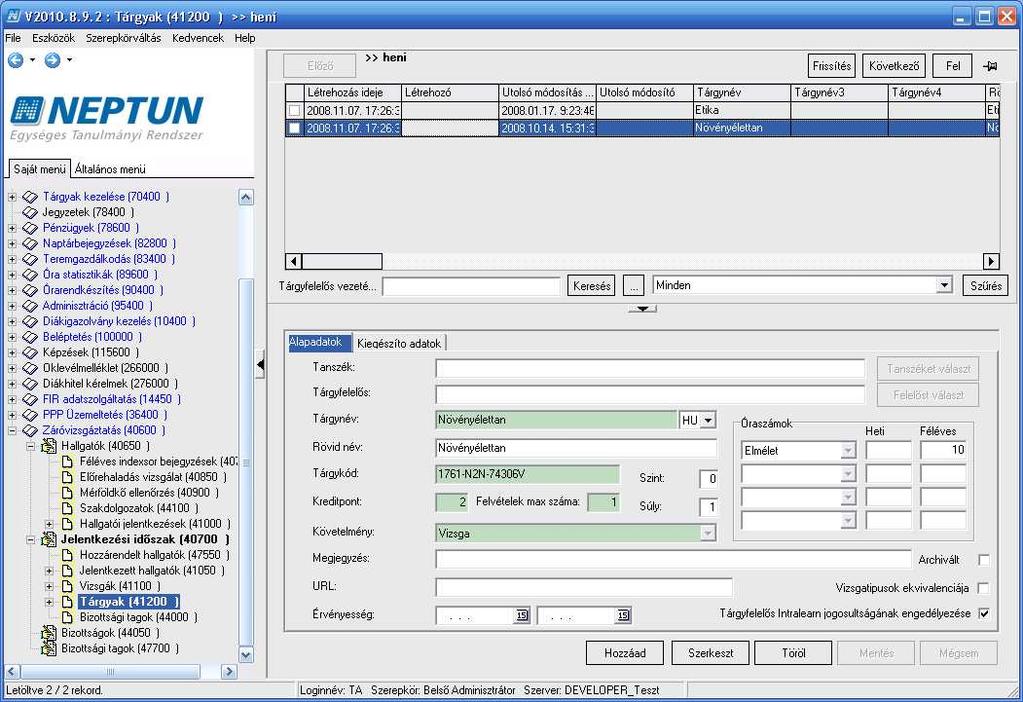Click the Jelentkezési időszak (40700) group icon

49,539
